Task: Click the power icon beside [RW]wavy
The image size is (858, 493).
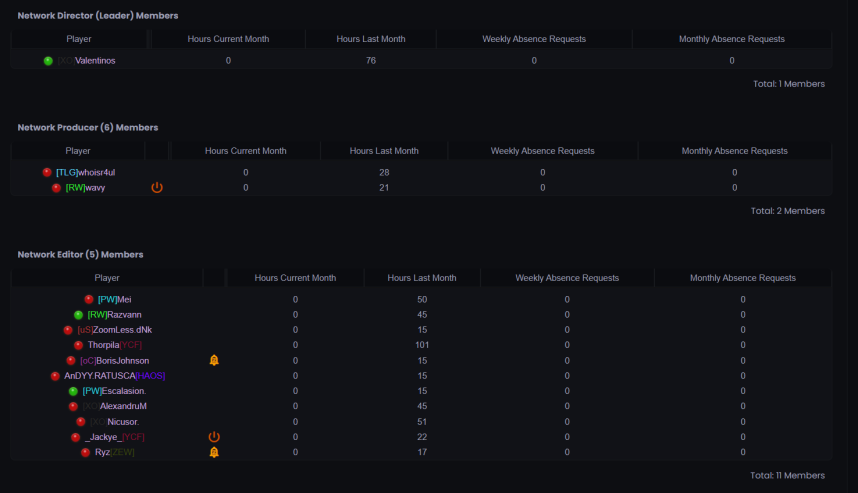Action: [x=157, y=187]
